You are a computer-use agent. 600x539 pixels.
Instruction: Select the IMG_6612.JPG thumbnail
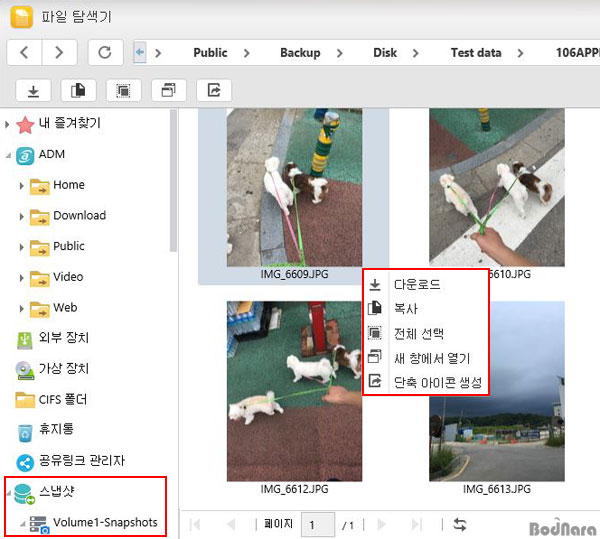pos(294,391)
